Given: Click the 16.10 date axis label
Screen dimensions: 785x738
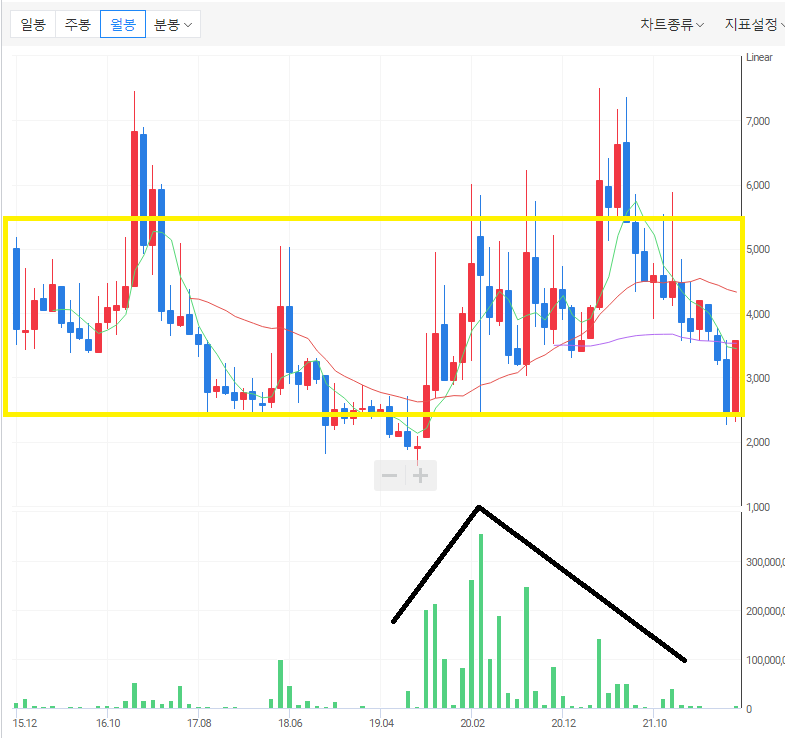Looking at the screenshot, I should click(108, 723).
